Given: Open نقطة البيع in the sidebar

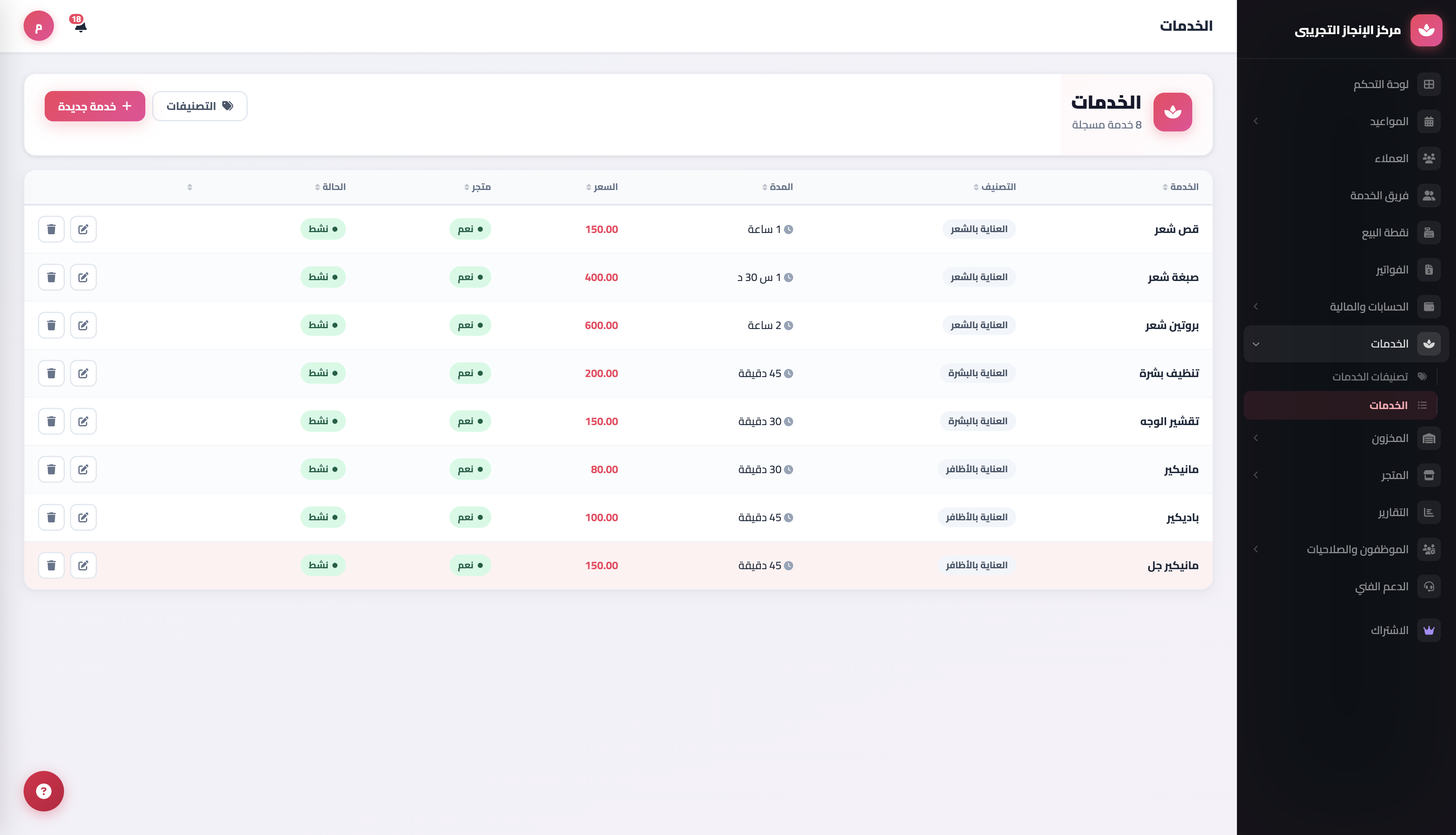Looking at the screenshot, I should pos(1346,232).
